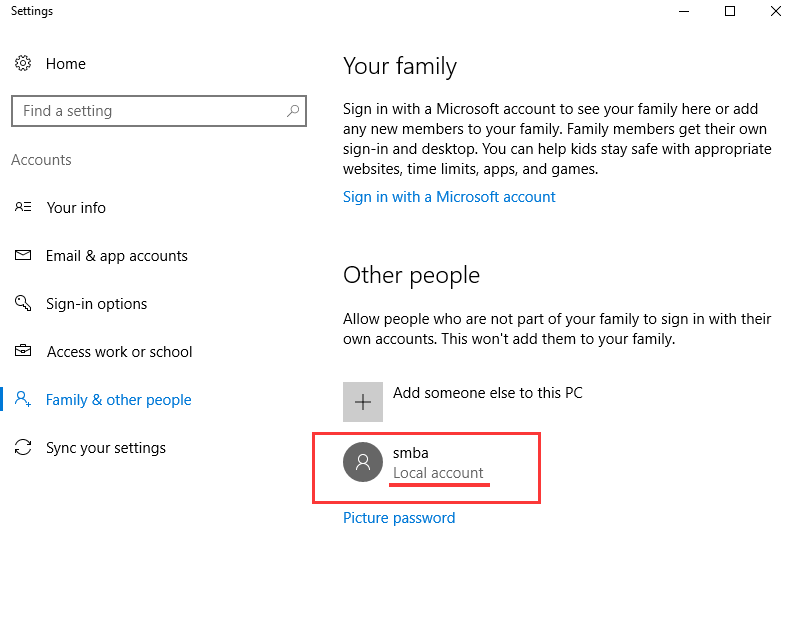The height and width of the screenshot is (619, 792).
Task: Focus the Find a setting field
Action: tap(159, 111)
